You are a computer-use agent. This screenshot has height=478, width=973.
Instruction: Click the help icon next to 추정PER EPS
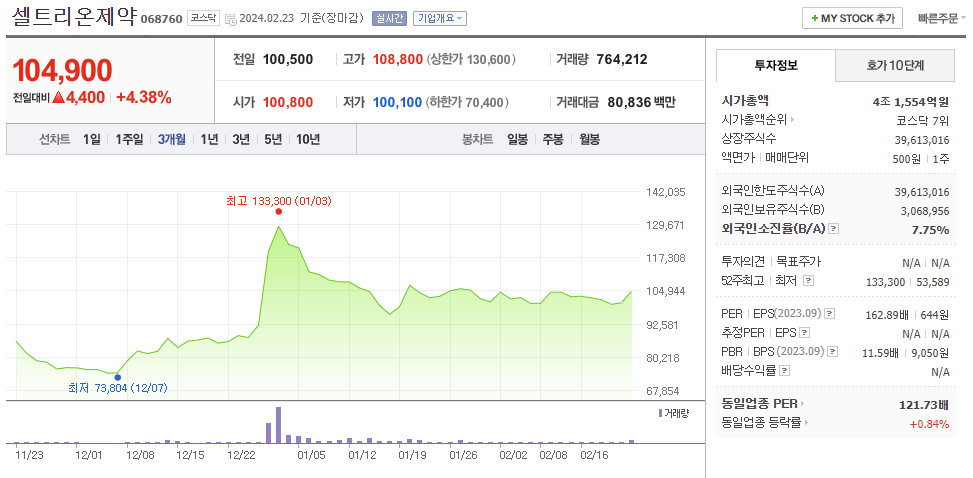pos(805,333)
